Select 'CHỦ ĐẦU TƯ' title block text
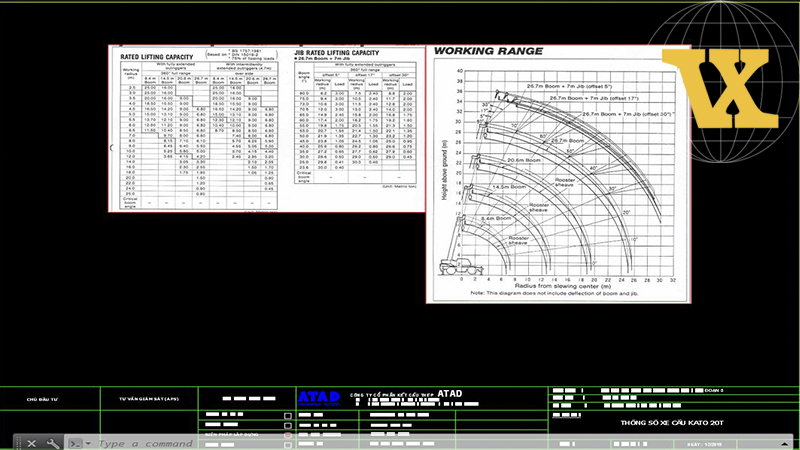800x450 pixels. 42,399
